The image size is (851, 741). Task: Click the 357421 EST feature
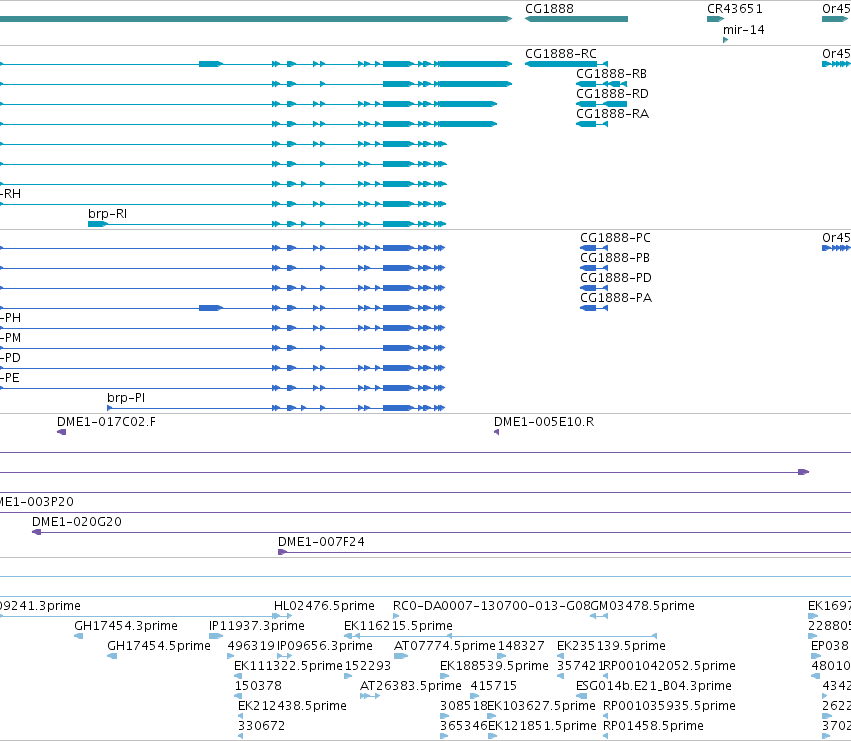tap(561, 676)
